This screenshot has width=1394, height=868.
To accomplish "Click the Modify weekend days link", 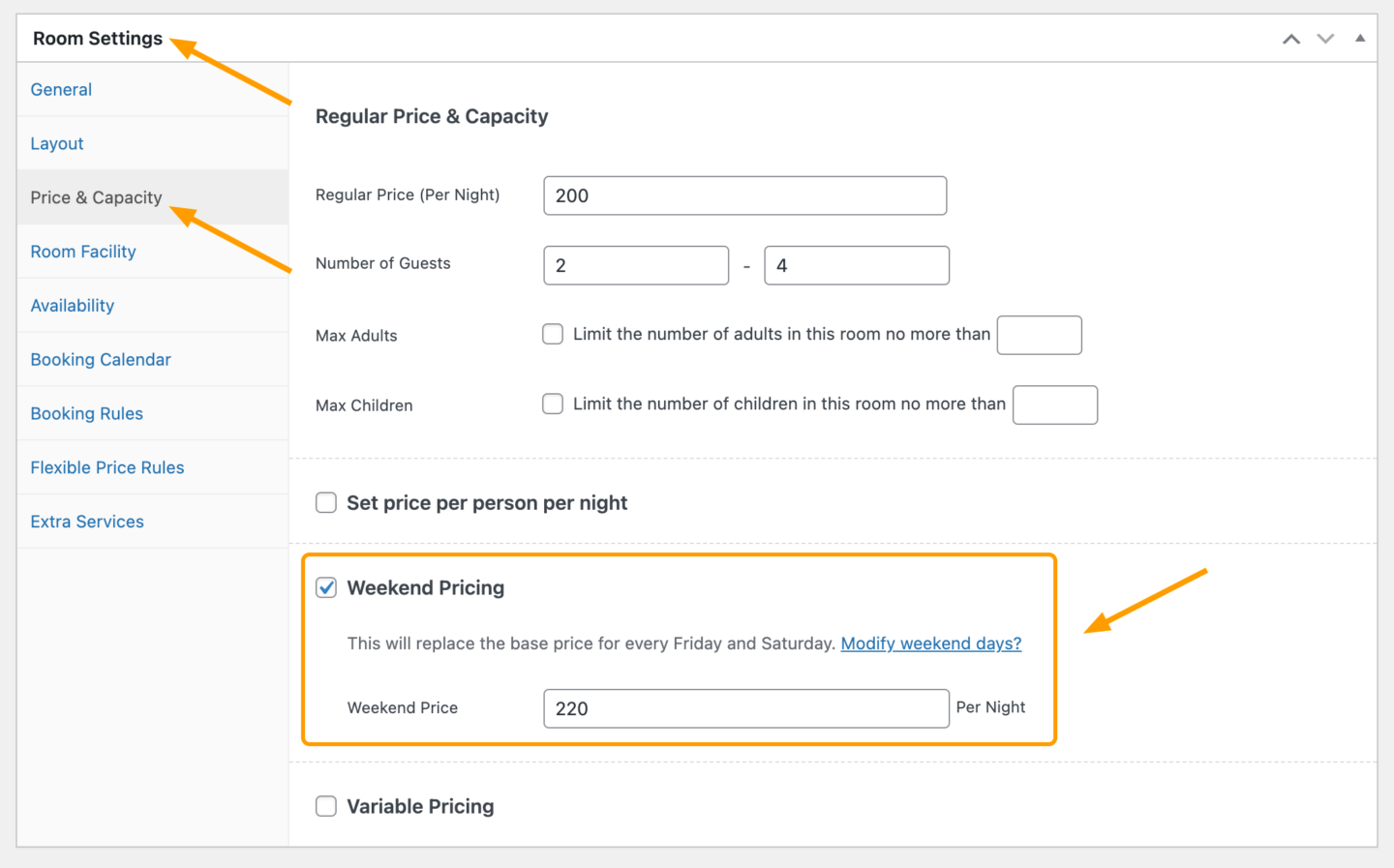I will (x=930, y=643).
